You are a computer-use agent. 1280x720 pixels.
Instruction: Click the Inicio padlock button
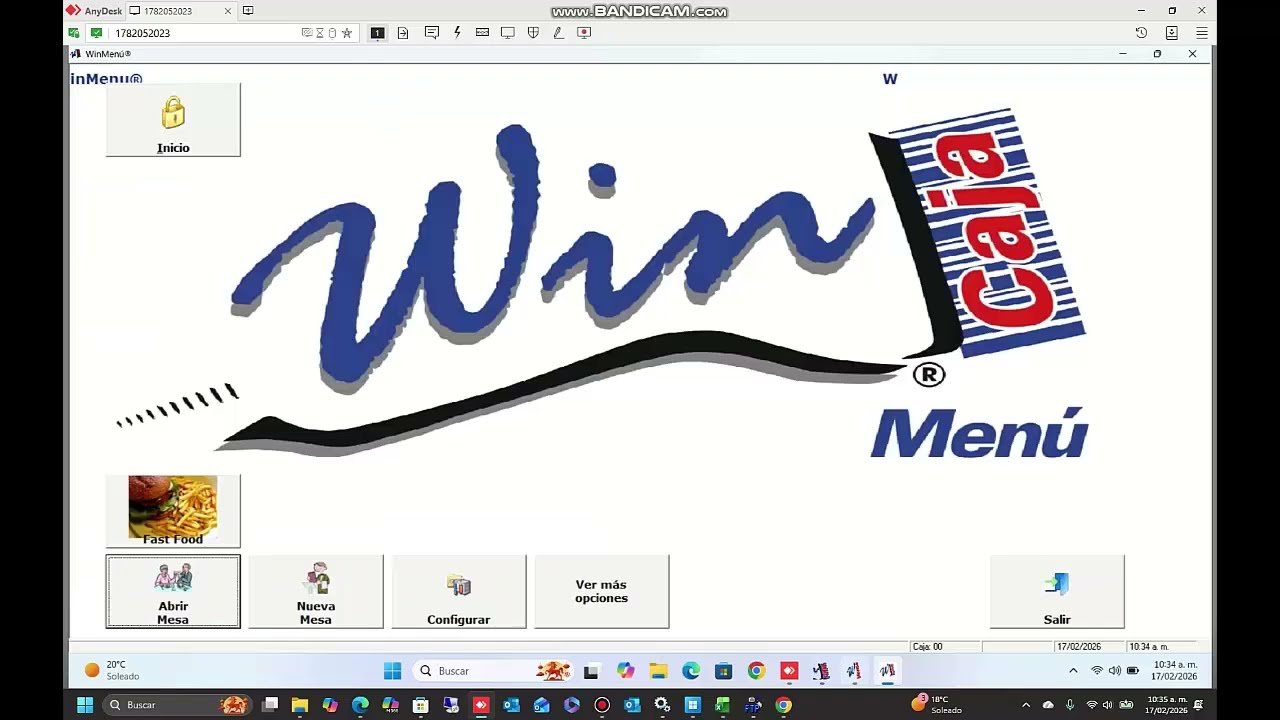(x=173, y=119)
